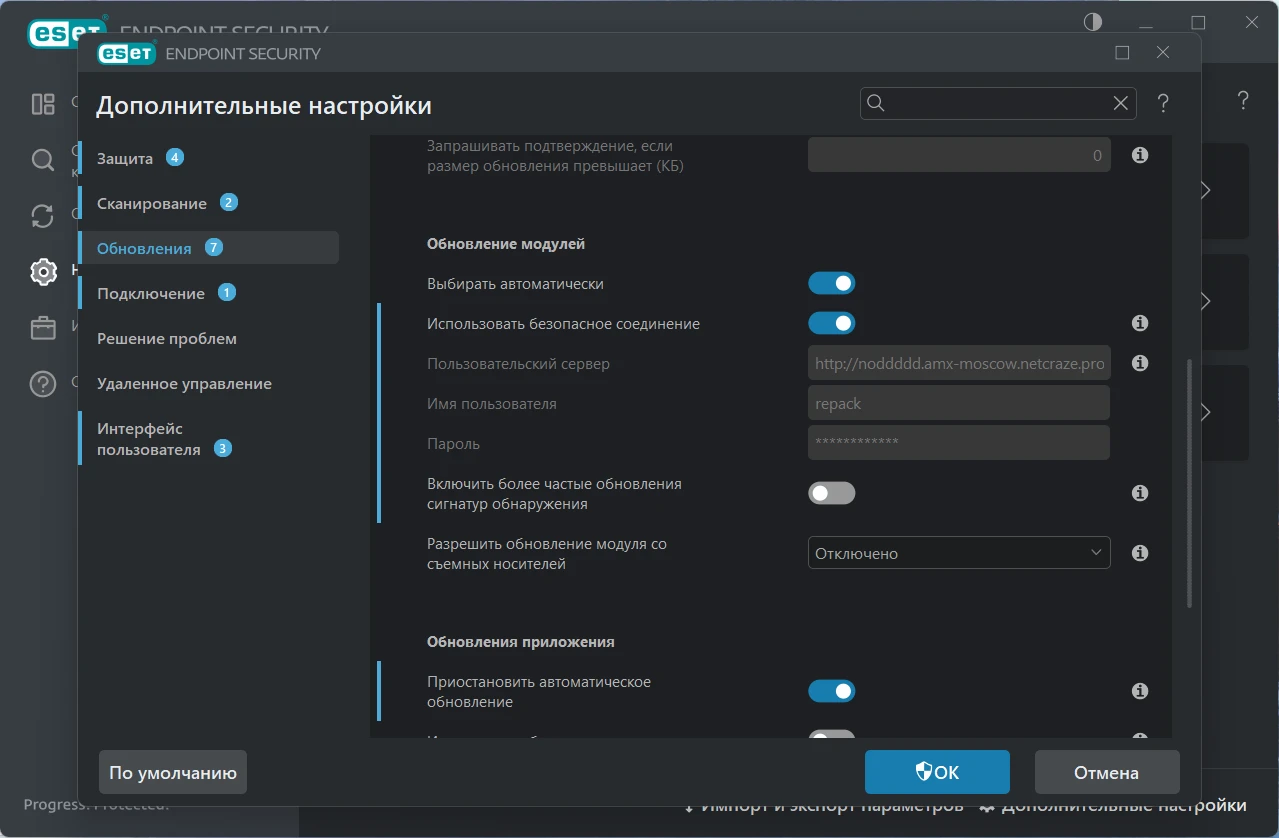
Task: Disable the 'Выбирать автоматически' toggle
Action: tap(831, 283)
